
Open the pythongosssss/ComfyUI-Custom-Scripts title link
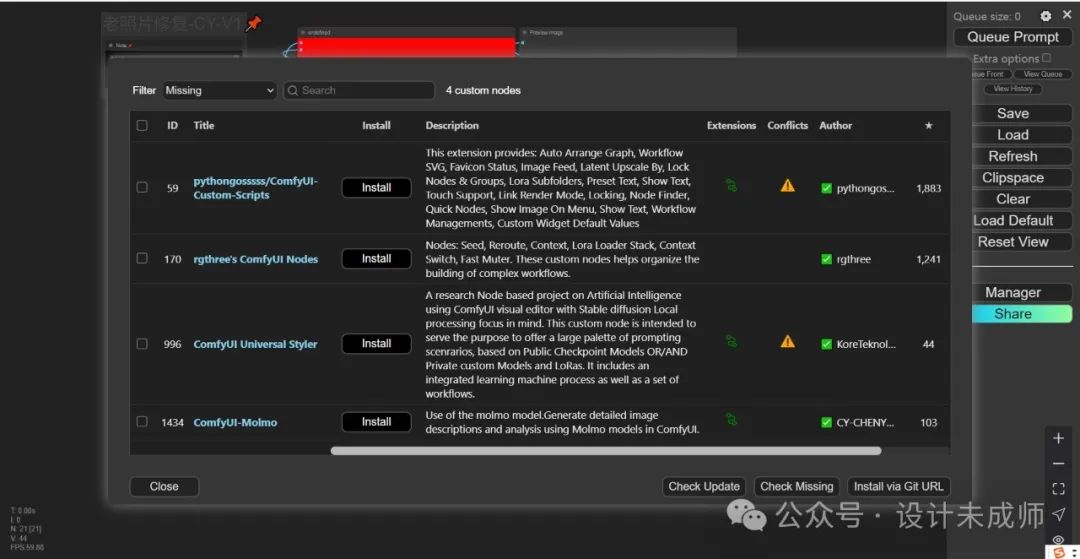tap(256, 188)
